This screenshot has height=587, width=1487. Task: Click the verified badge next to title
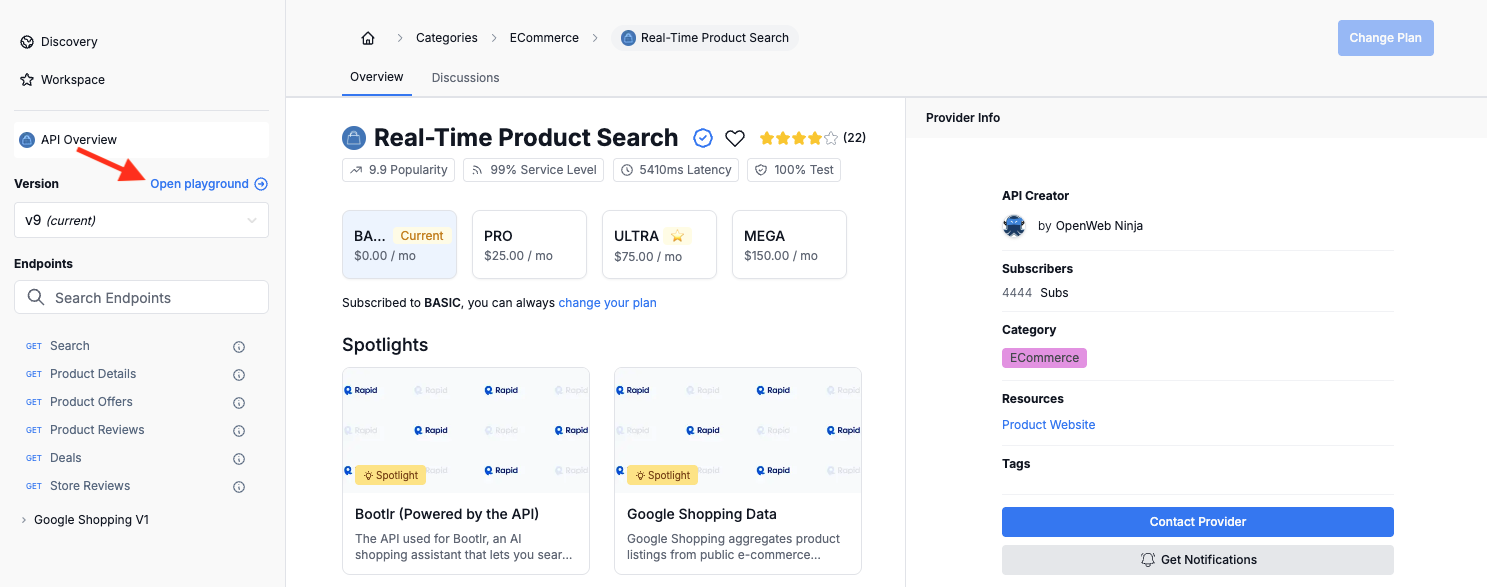[703, 138]
